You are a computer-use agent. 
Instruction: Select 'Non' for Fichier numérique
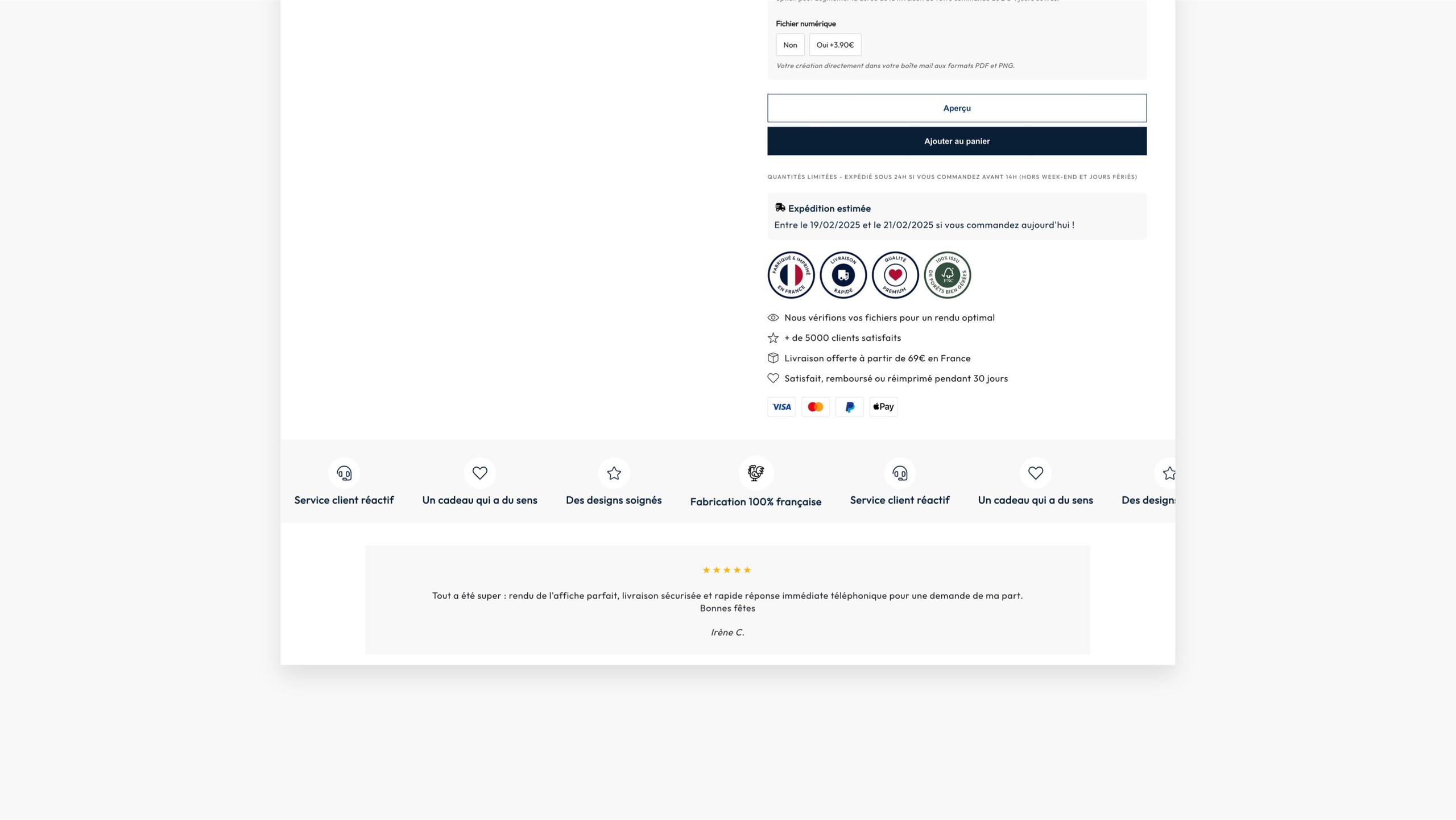point(790,45)
